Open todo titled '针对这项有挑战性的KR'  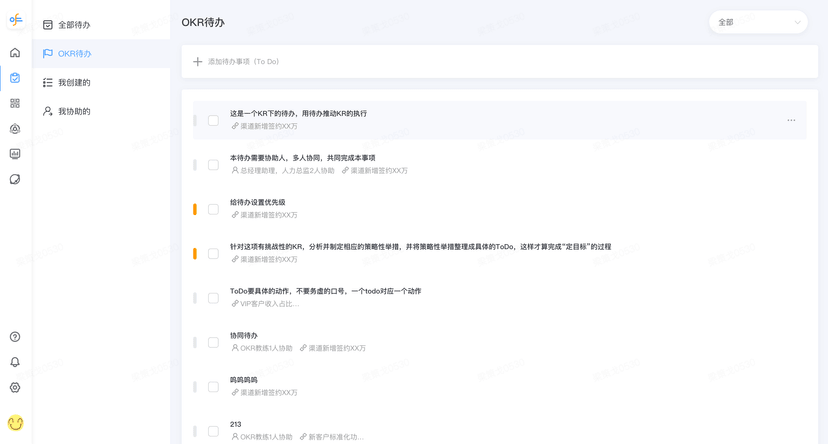click(420, 247)
